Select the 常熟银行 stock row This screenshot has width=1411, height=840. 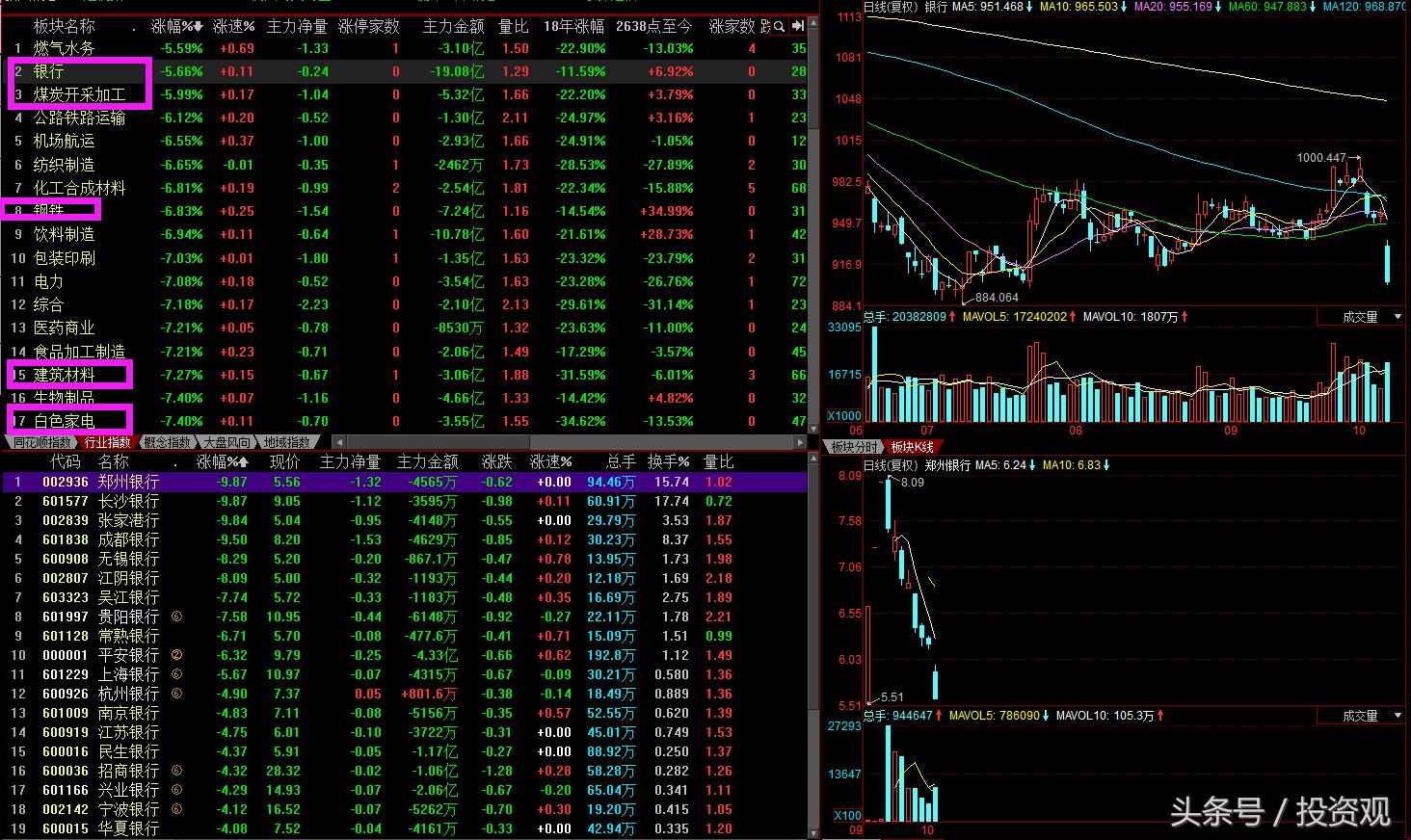pos(404,636)
